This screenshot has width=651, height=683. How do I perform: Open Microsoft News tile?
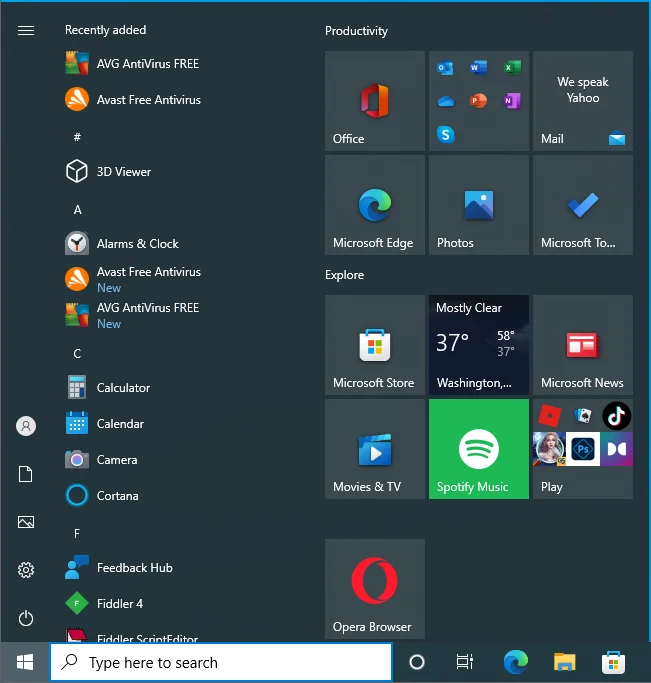click(x=583, y=345)
